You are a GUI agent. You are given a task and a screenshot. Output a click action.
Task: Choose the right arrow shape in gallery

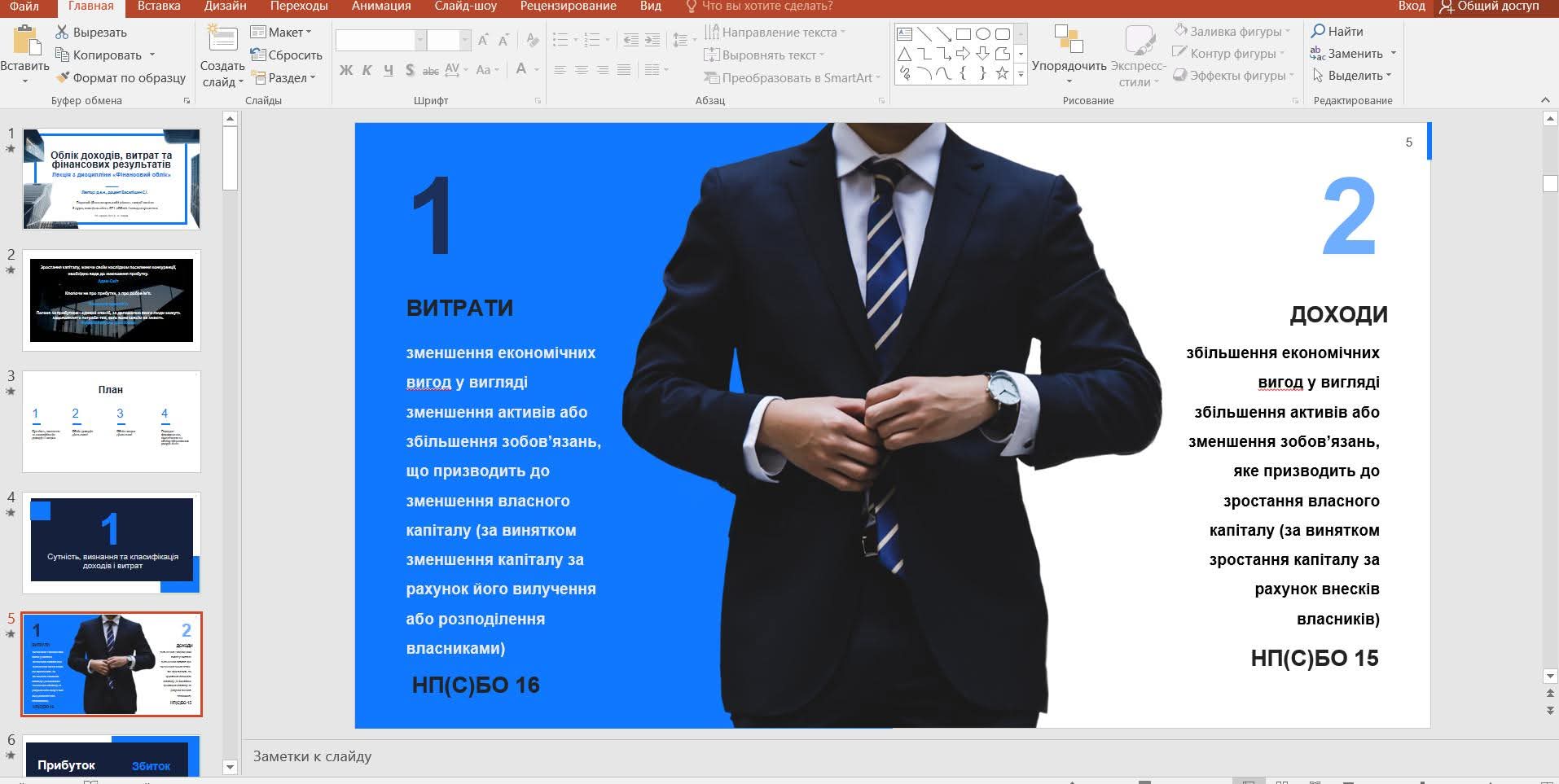click(x=963, y=54)
